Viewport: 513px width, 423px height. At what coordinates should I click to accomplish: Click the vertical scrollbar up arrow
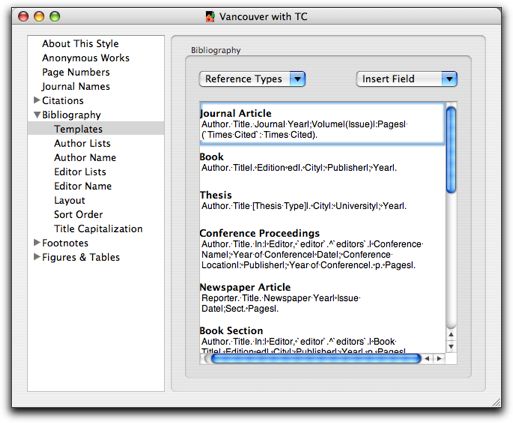[x=451, y=335]
